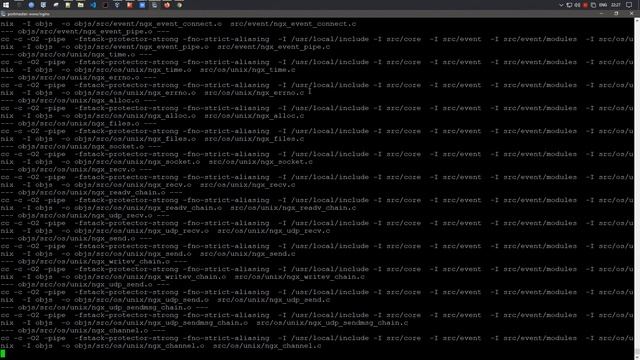Click the '--- objs/src/os/unix/ngx_udp_send.o ---' line

click(85, 284)
